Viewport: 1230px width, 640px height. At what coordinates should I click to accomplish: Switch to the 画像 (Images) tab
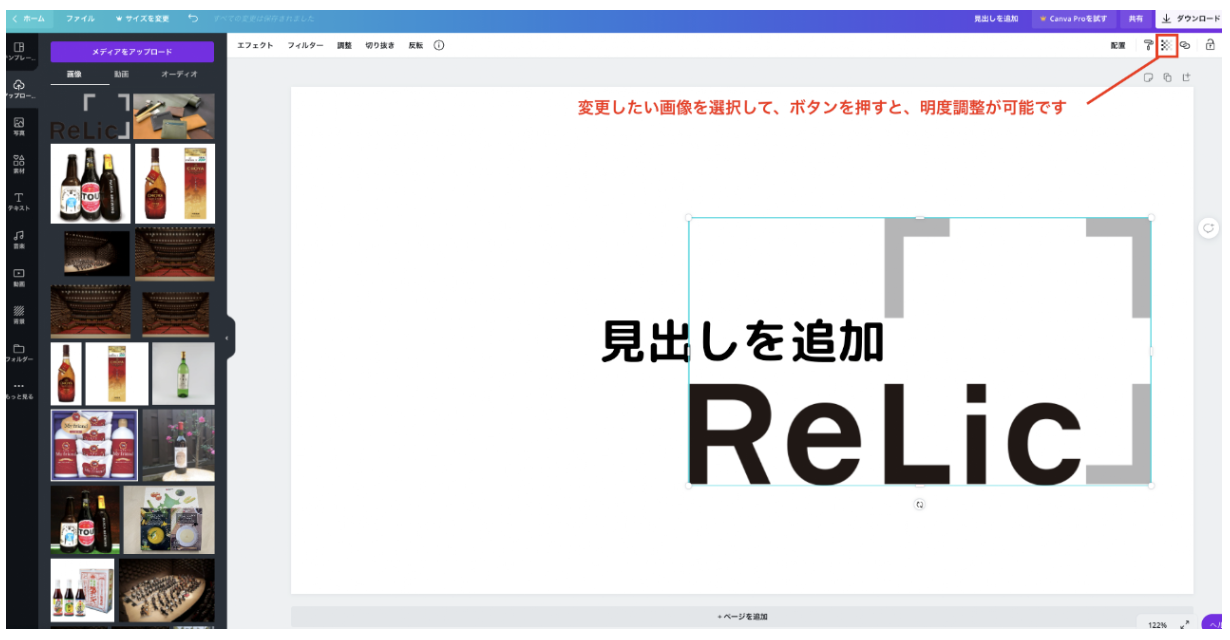(x=75, y=74)
